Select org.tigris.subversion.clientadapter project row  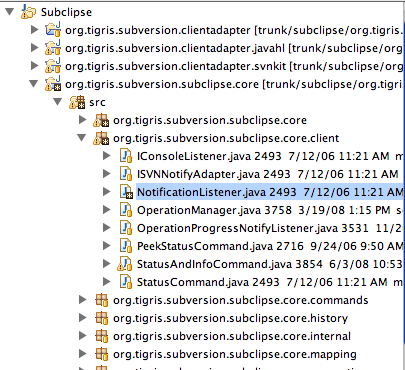click(233, 30)
